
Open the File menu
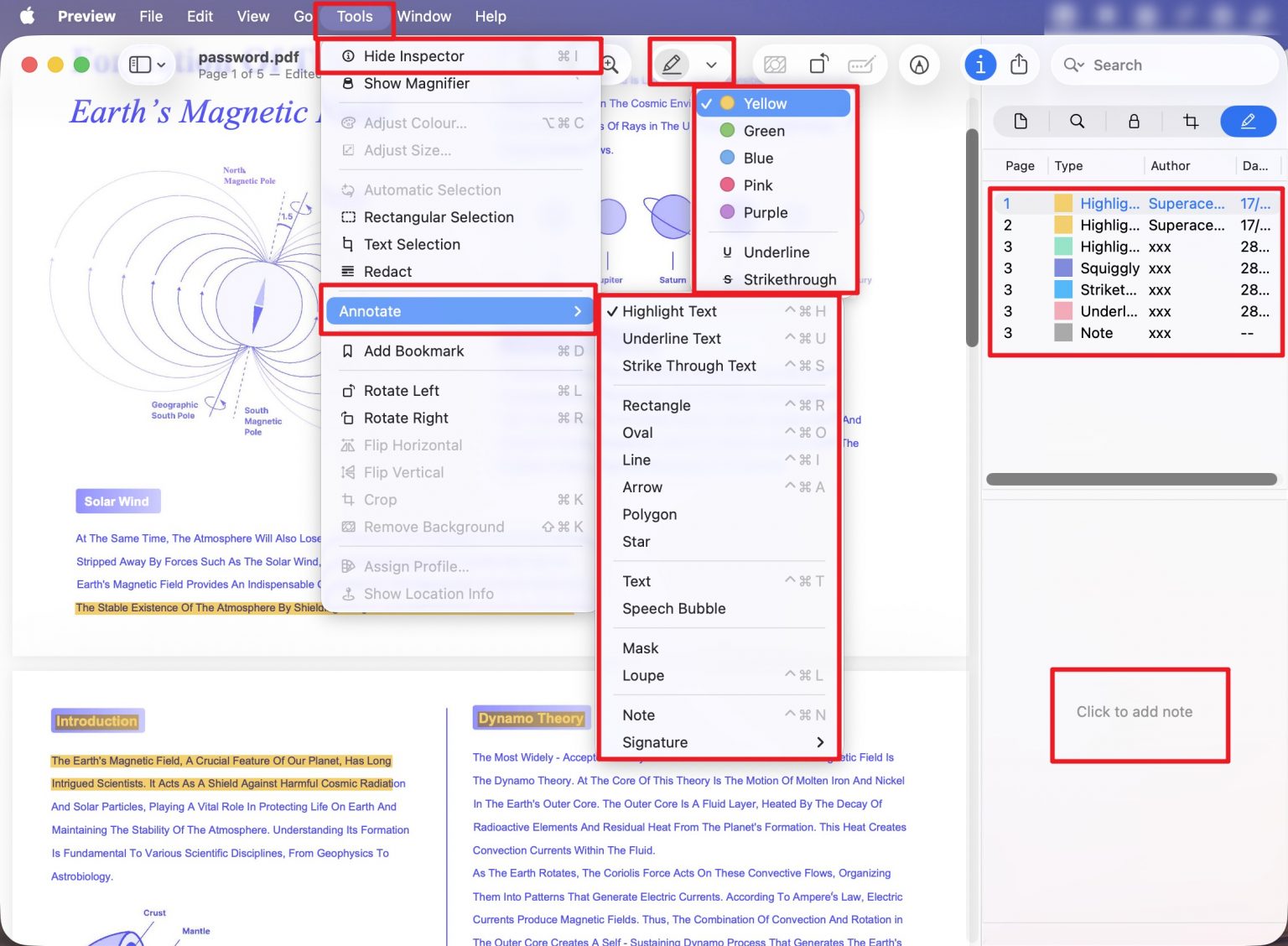click(x=151, y=16)
